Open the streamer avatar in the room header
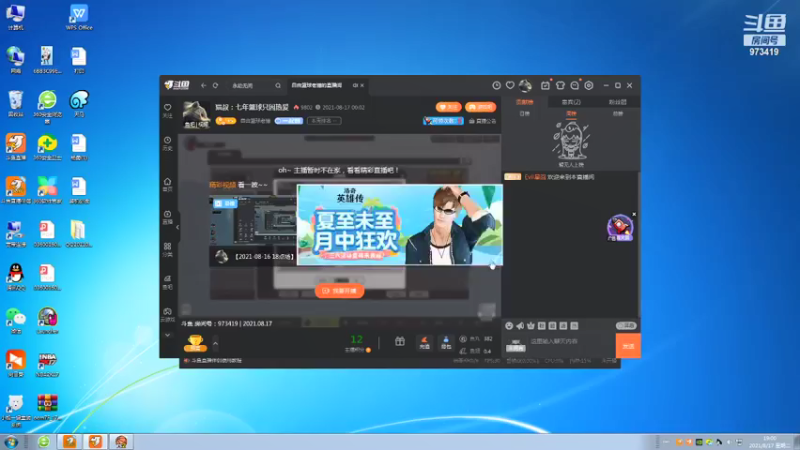 click(x=196, y=114)
